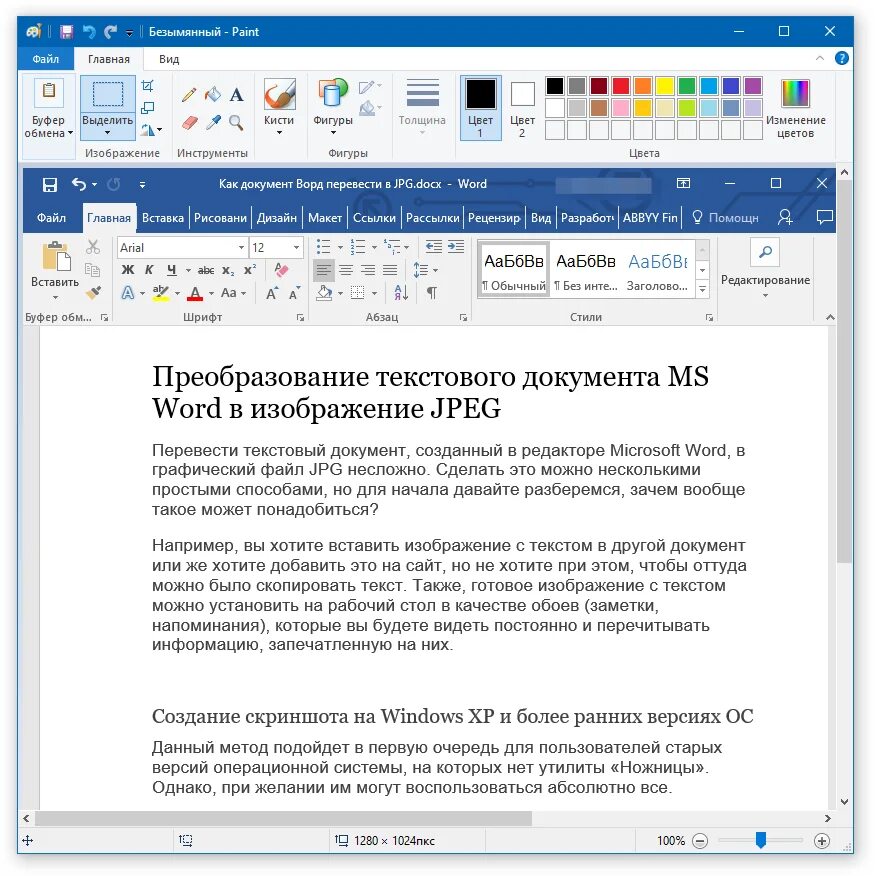Screen dimensions: 875x876
Task: Open Word's Customize Quick Access Toolbar arrow
Action: [142, 184]
